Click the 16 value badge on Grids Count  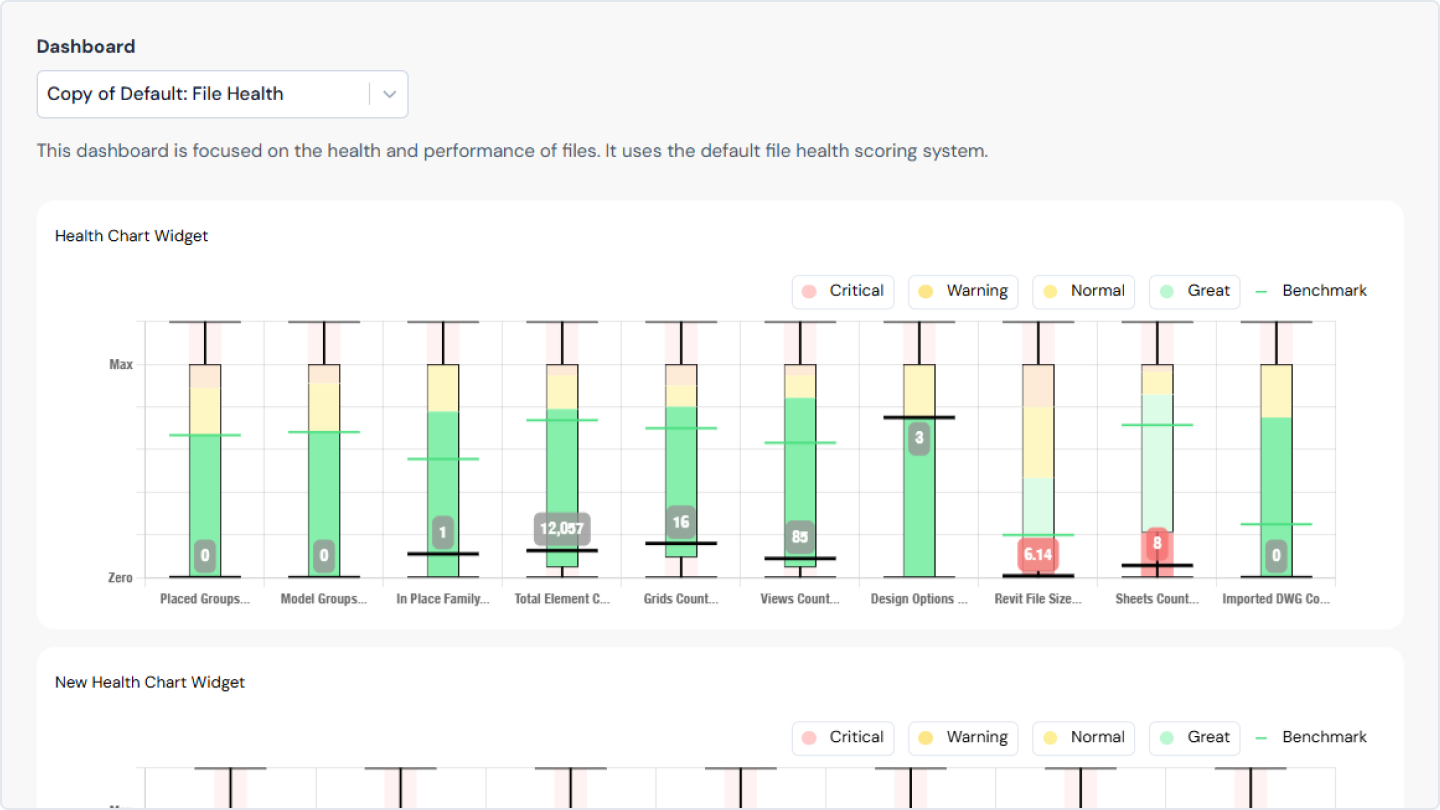click(x=681, y=522)
